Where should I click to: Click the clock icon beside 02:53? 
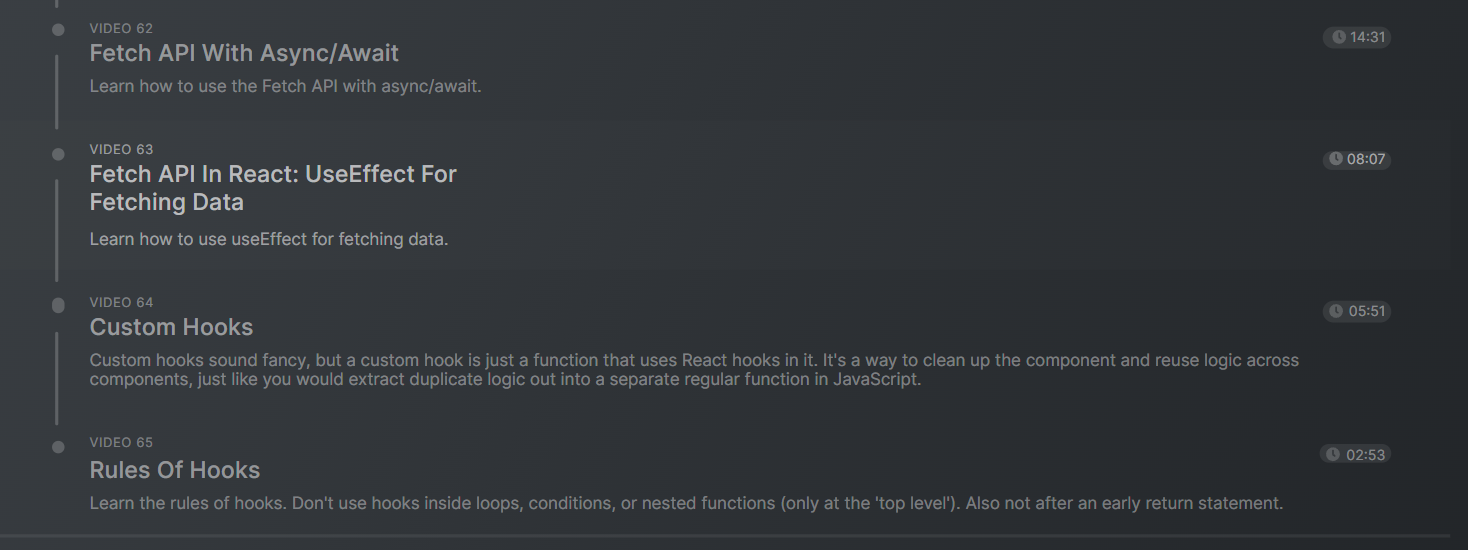(x=1333, y=455)
